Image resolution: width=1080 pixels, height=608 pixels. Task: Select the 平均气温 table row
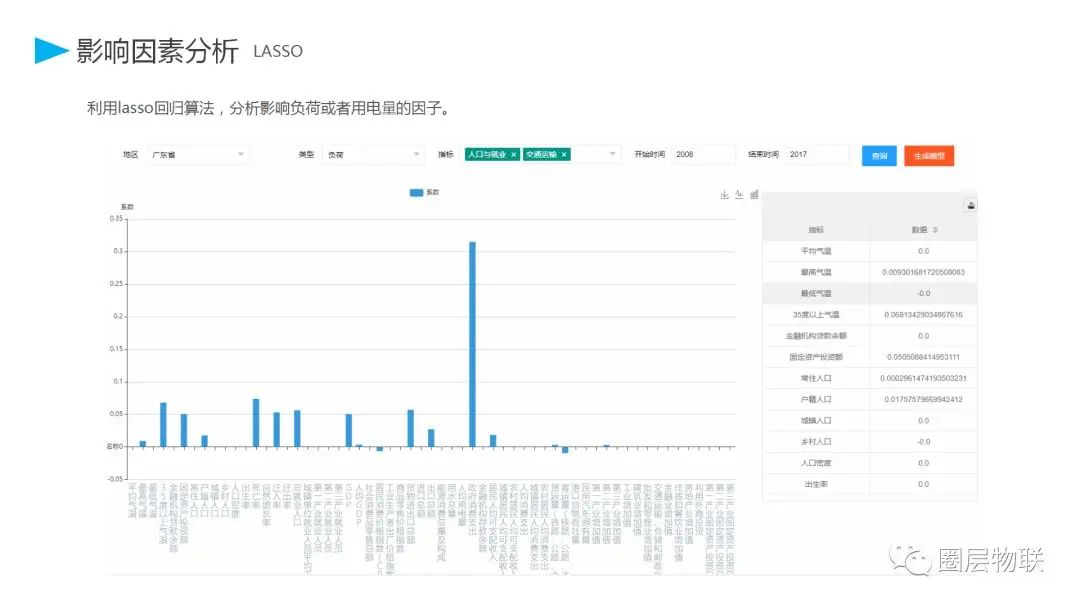coord(869,251)
